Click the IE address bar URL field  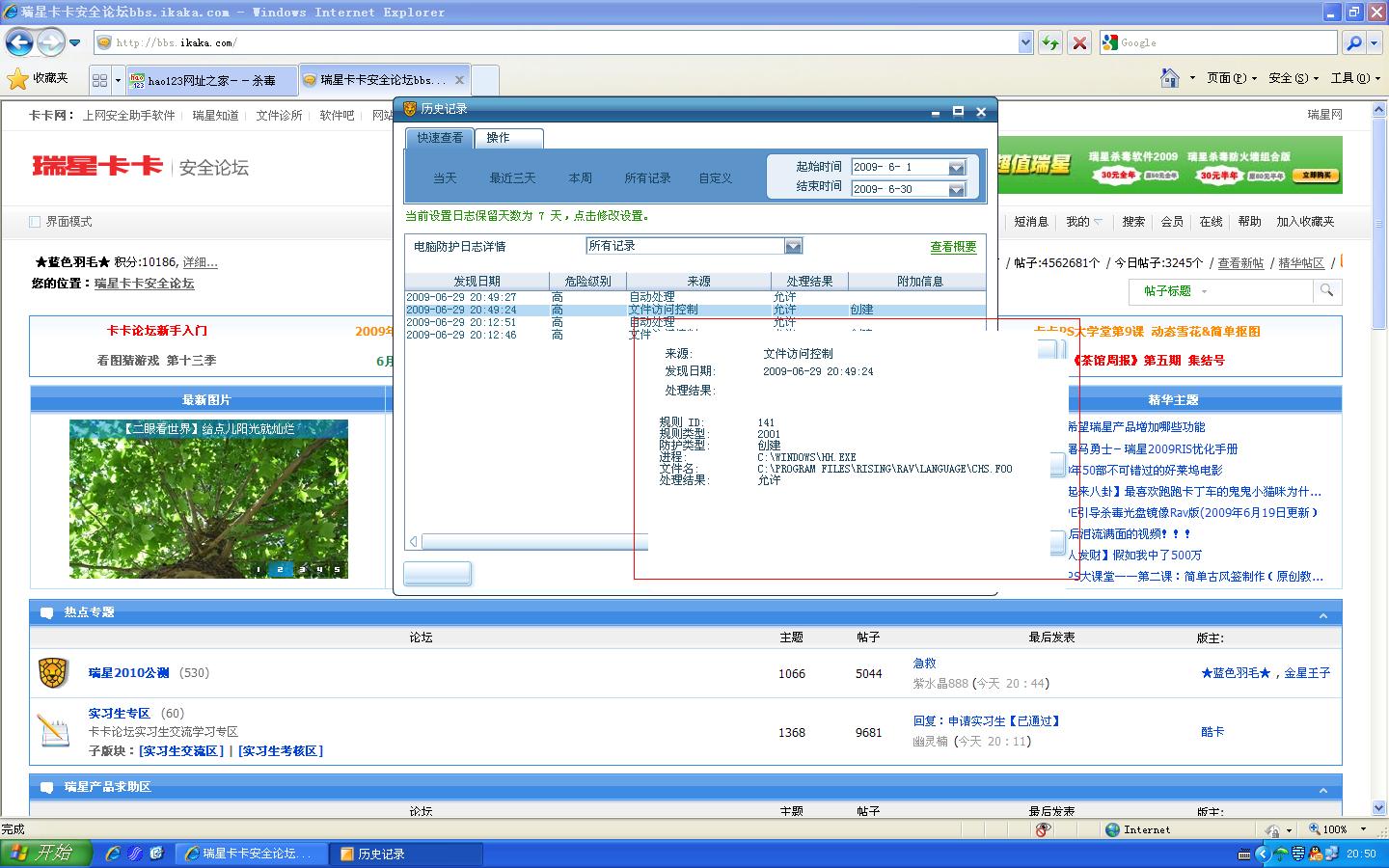pyautogui.click(x=557, y=42)
